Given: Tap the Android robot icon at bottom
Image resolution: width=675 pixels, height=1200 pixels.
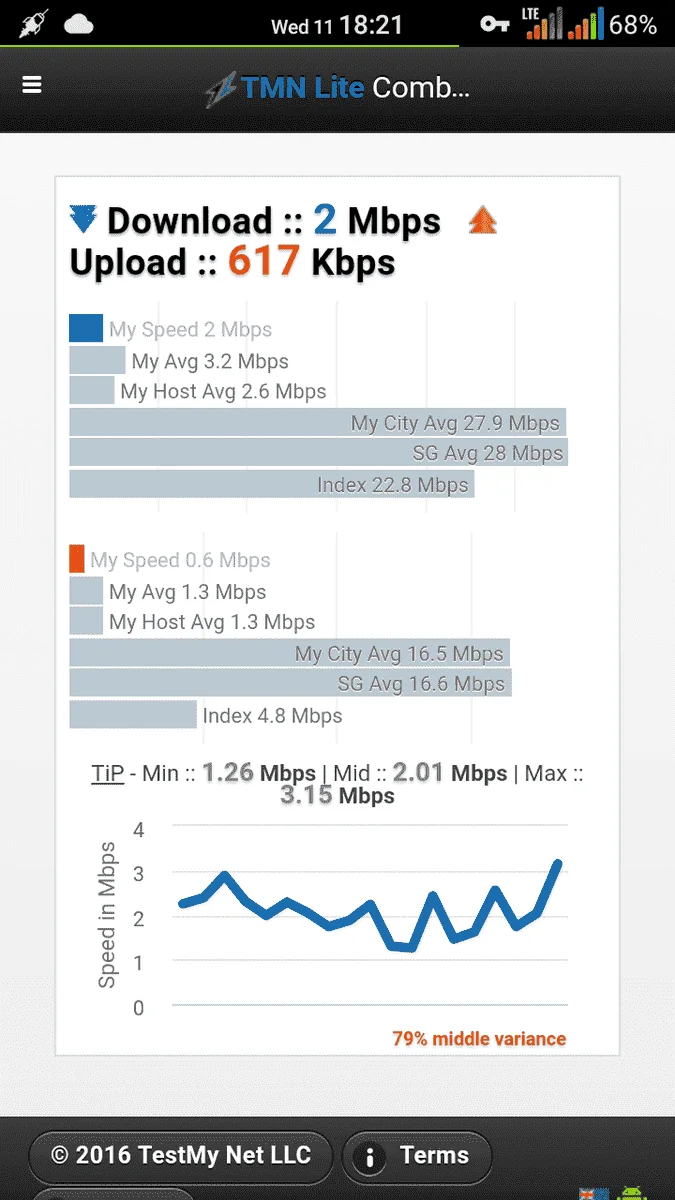Looking at the screenshot, I should point(632,1192).
